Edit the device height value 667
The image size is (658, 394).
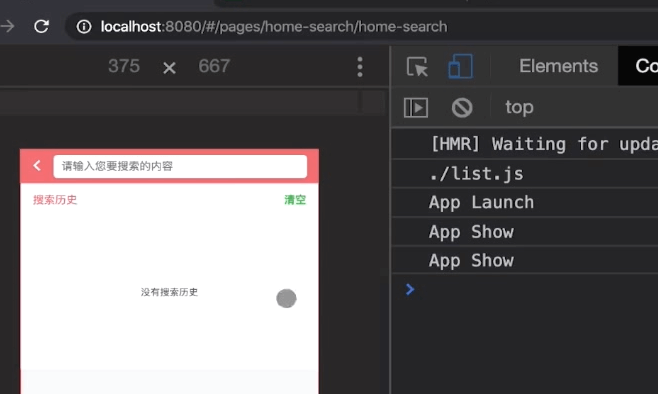coord(214,66)
